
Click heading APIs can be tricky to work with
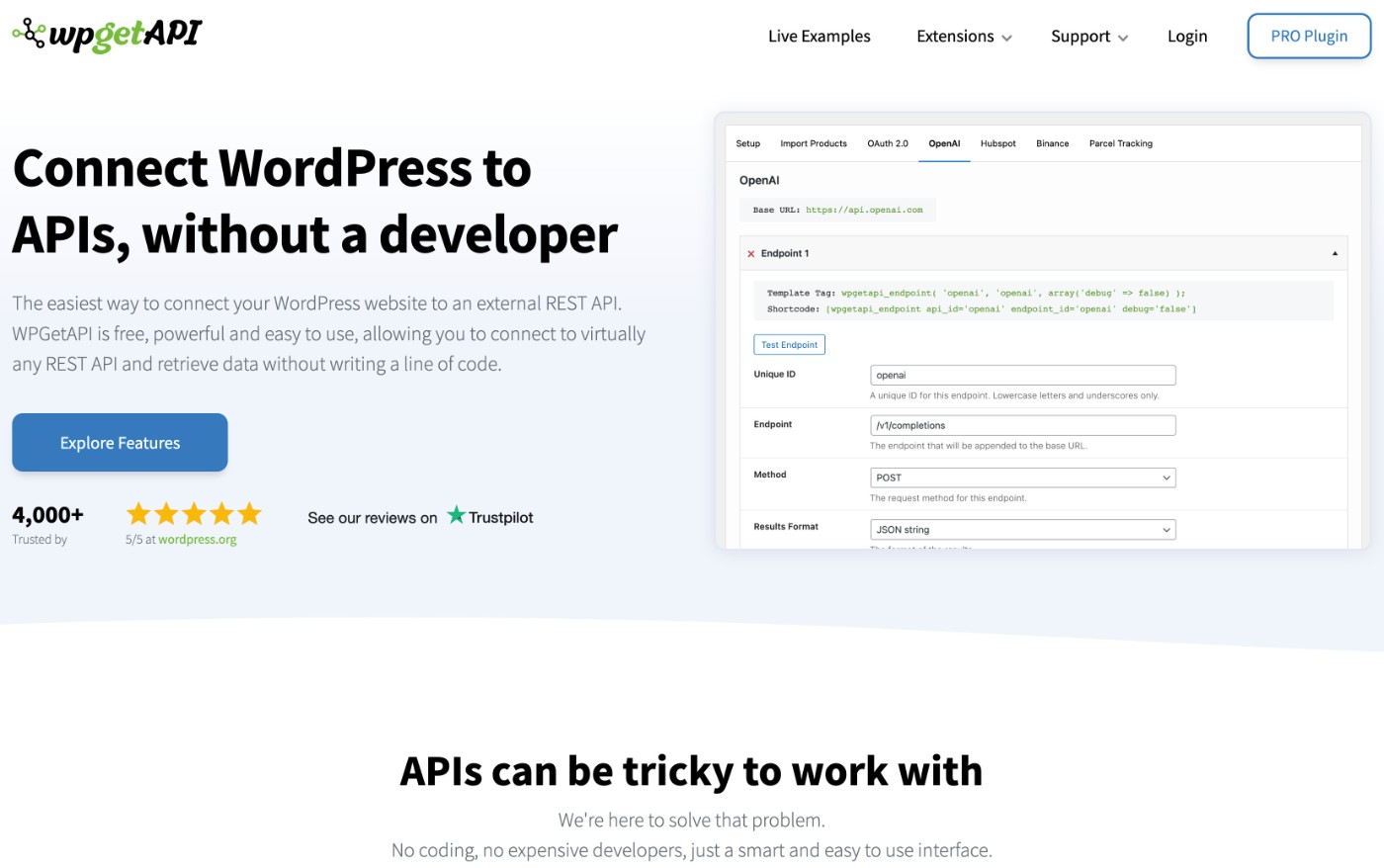691,771
